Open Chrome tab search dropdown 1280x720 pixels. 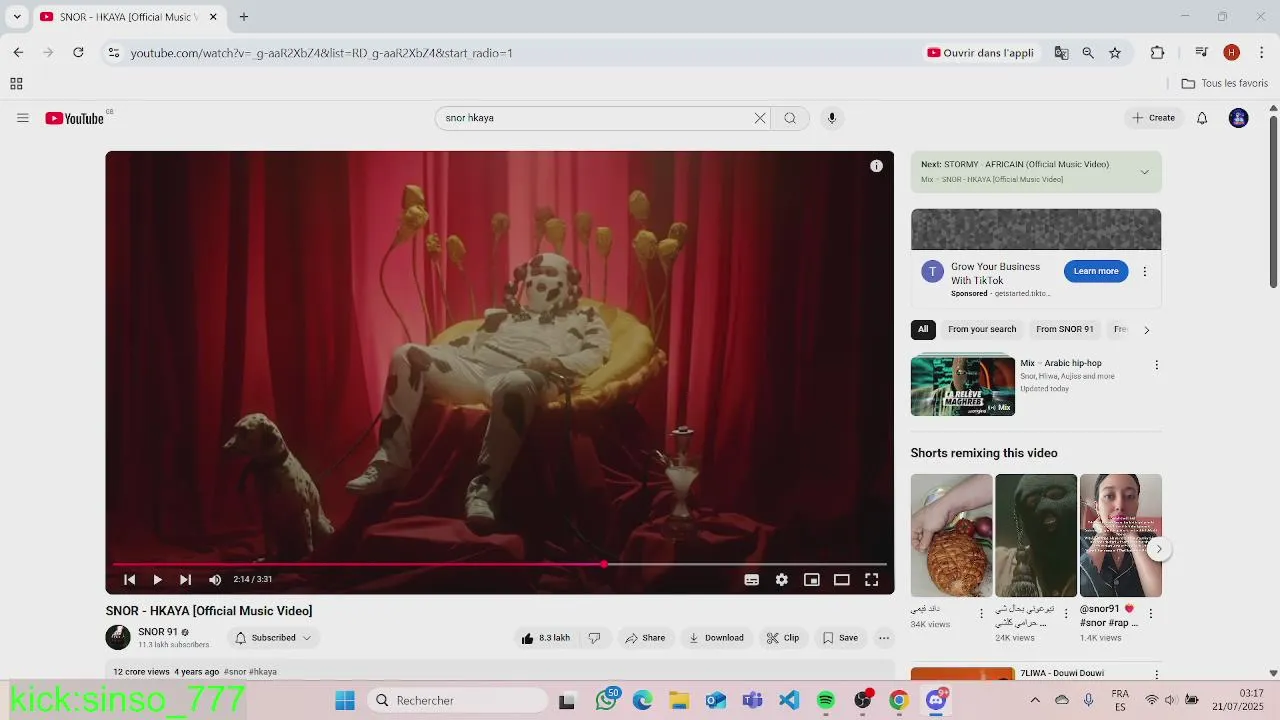coord(16,17)
